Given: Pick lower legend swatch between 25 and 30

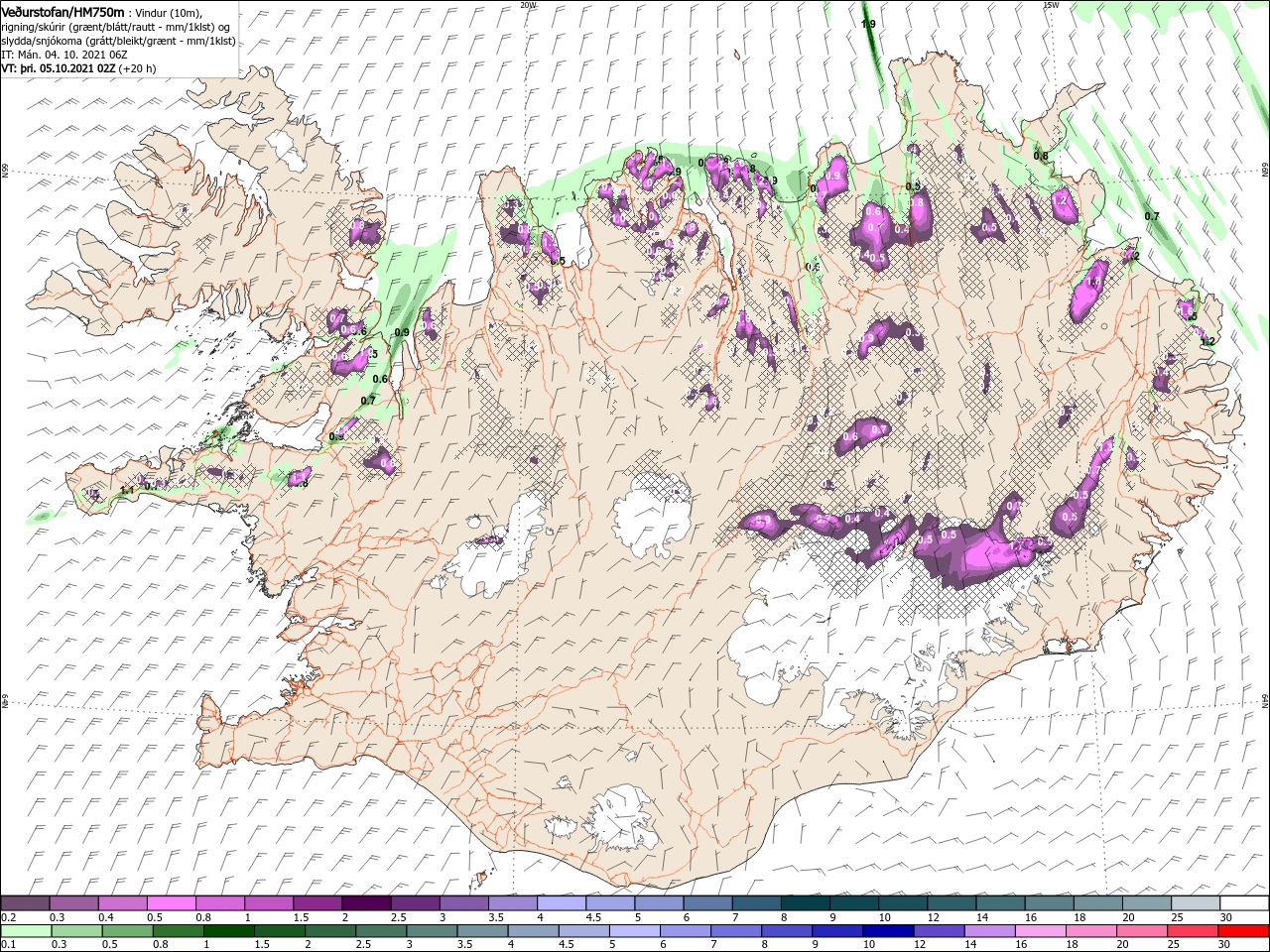Looking at the screenshot, I should click(x=1193, y=931).
